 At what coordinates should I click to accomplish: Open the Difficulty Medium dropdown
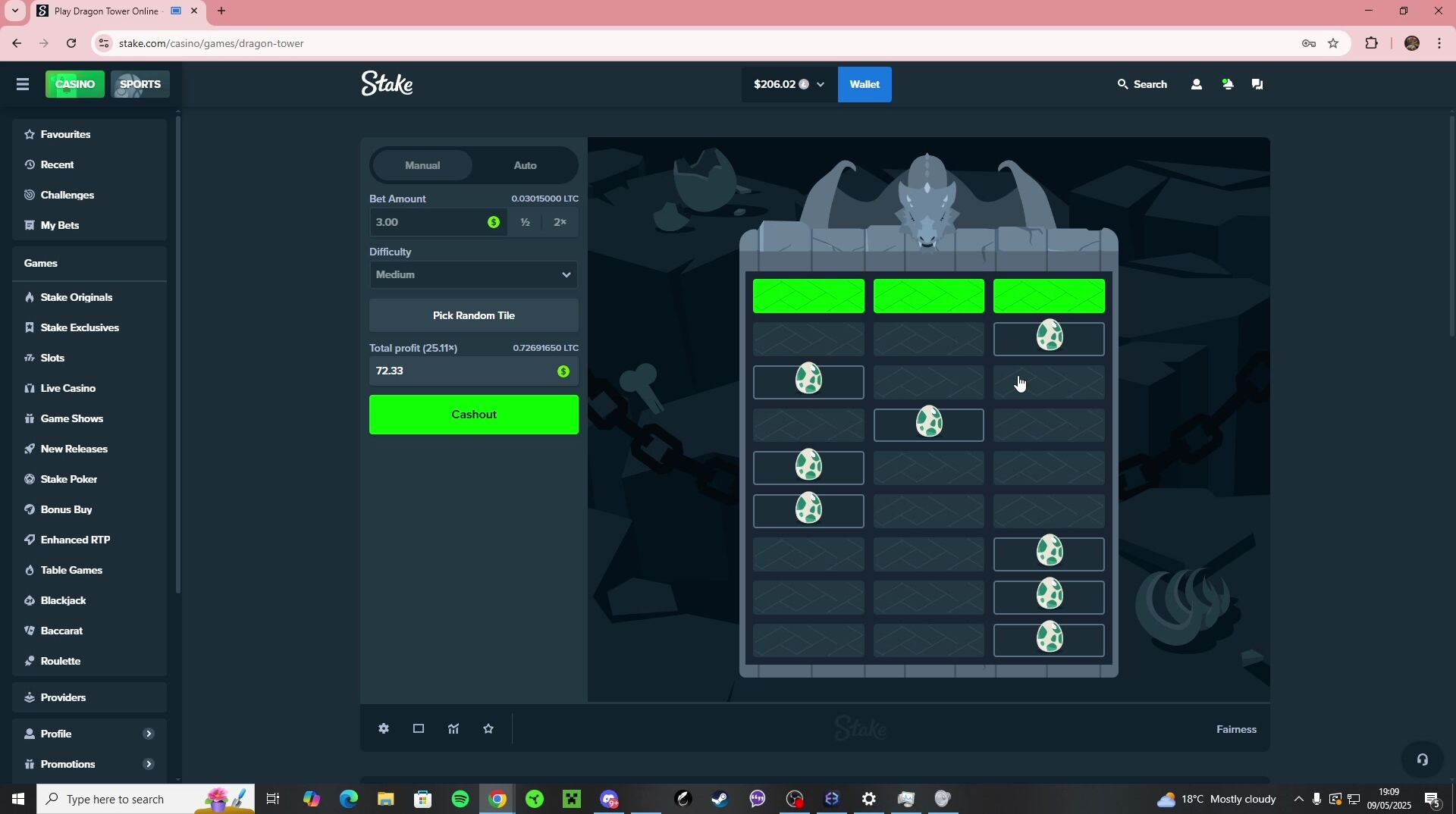tap(473, 275)
